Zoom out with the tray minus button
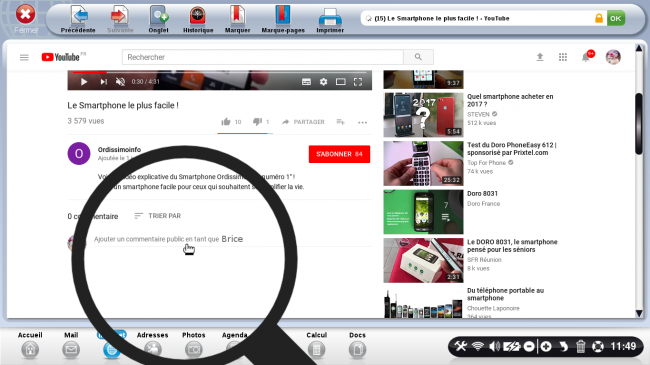The height and width of the screenshot is (365, 650). (529, 346)
